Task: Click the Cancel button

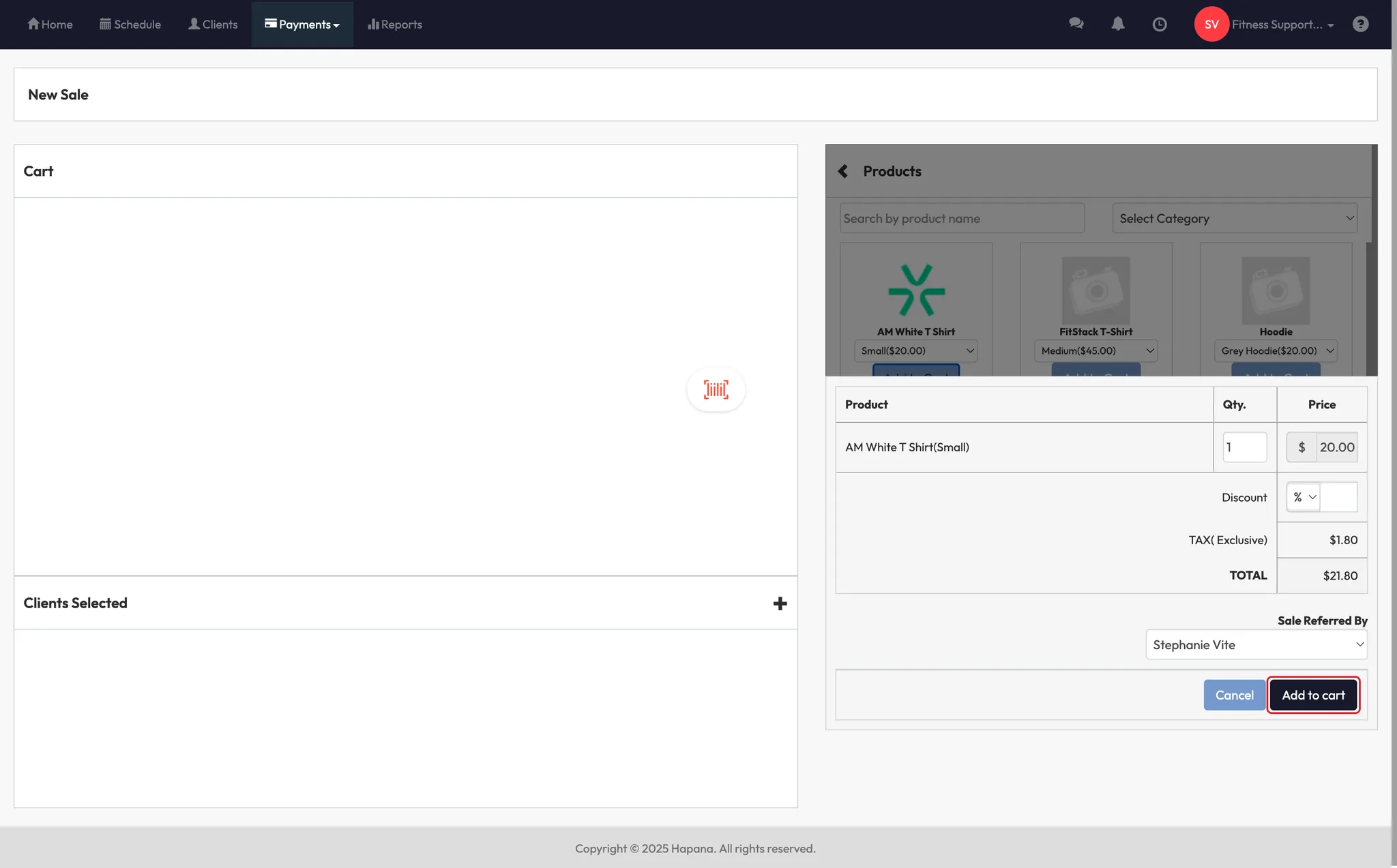Action: pyautogui.click(x=1234, y=695)
